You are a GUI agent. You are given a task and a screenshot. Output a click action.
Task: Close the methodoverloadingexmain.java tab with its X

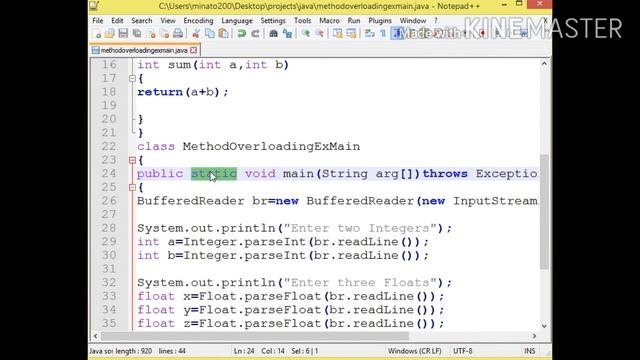click(x=193, y=50)
